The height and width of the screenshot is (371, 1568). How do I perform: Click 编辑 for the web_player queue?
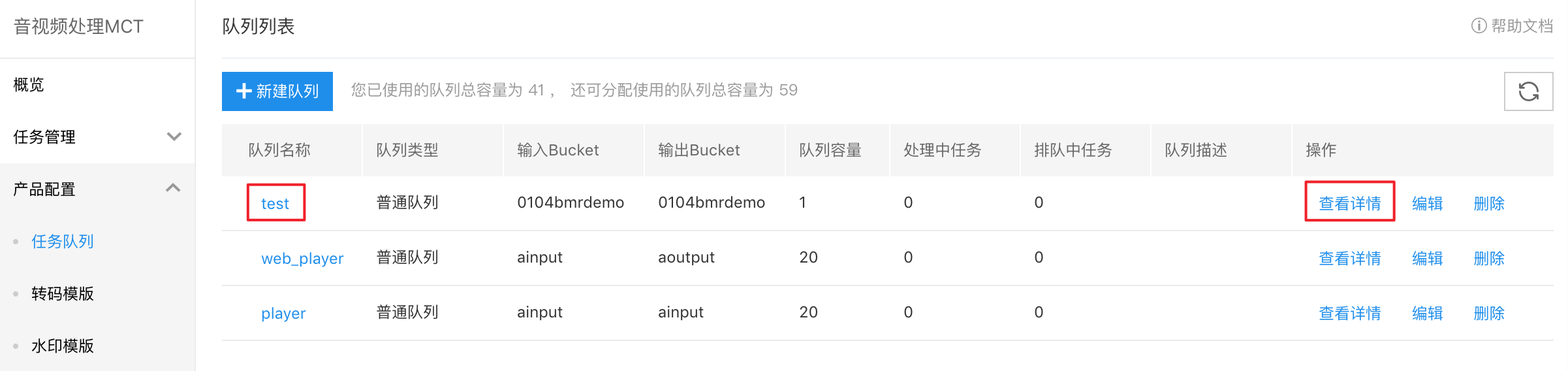tap(1427, 258)
